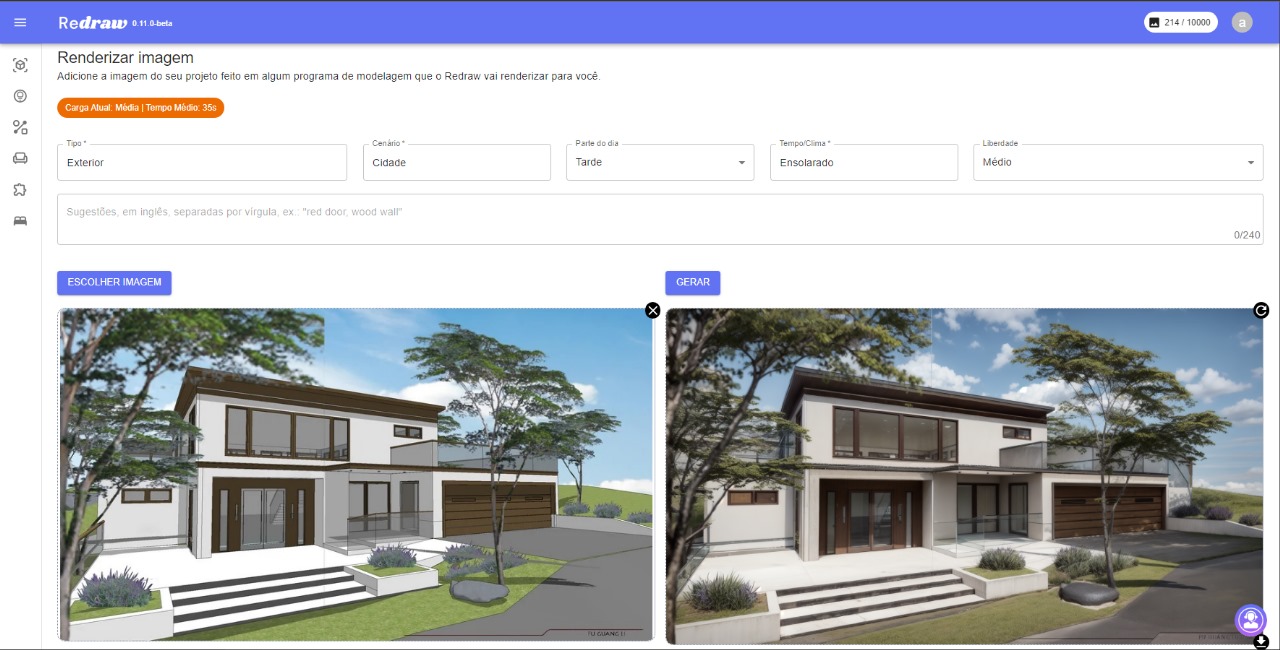The height and width of the screenshot is (650, 1280).
Task: Open the purple support chat bubble
Action: [1250, 620]
